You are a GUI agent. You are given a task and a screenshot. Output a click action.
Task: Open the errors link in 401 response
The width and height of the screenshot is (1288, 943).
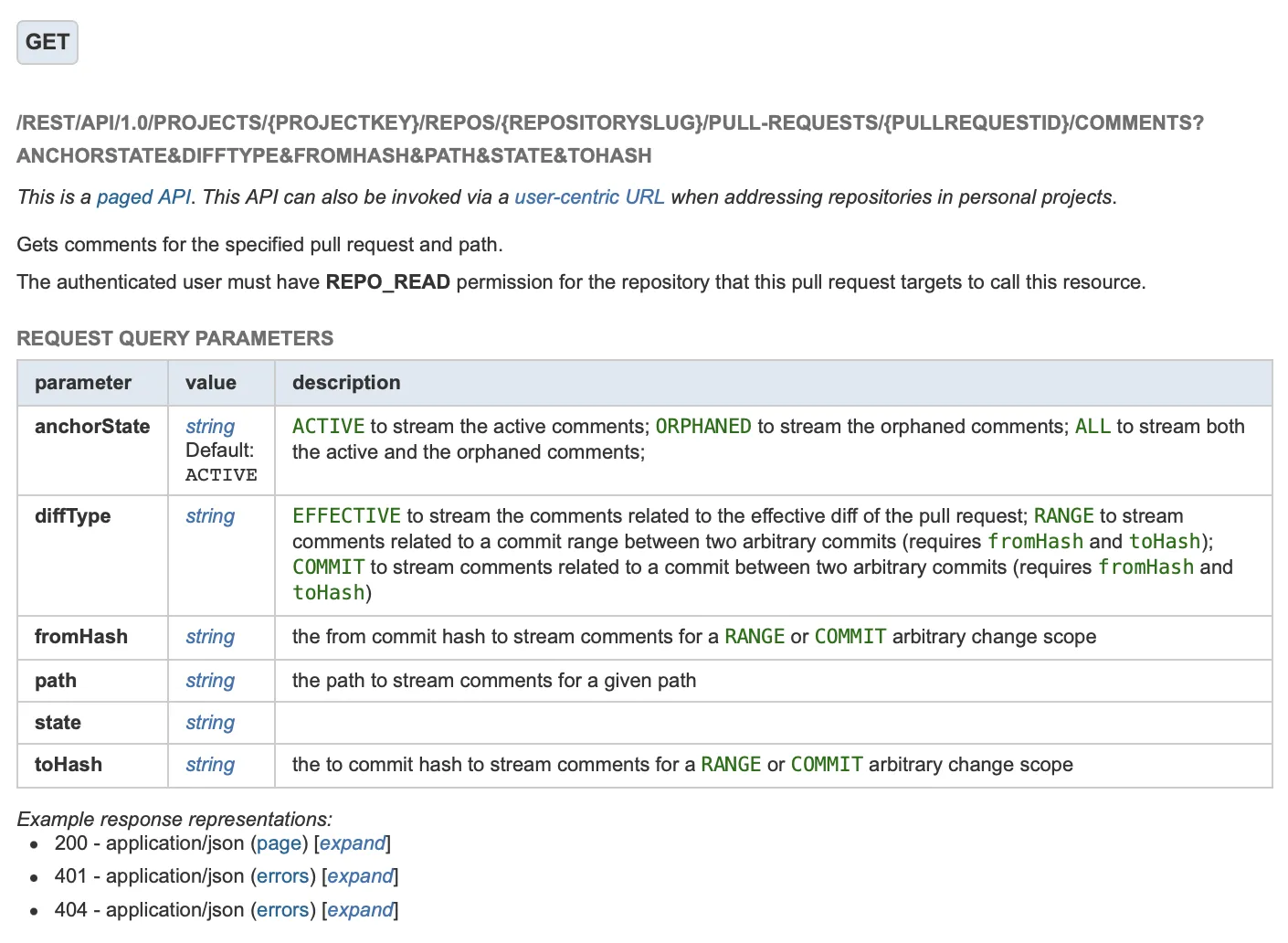pos(282,876)
